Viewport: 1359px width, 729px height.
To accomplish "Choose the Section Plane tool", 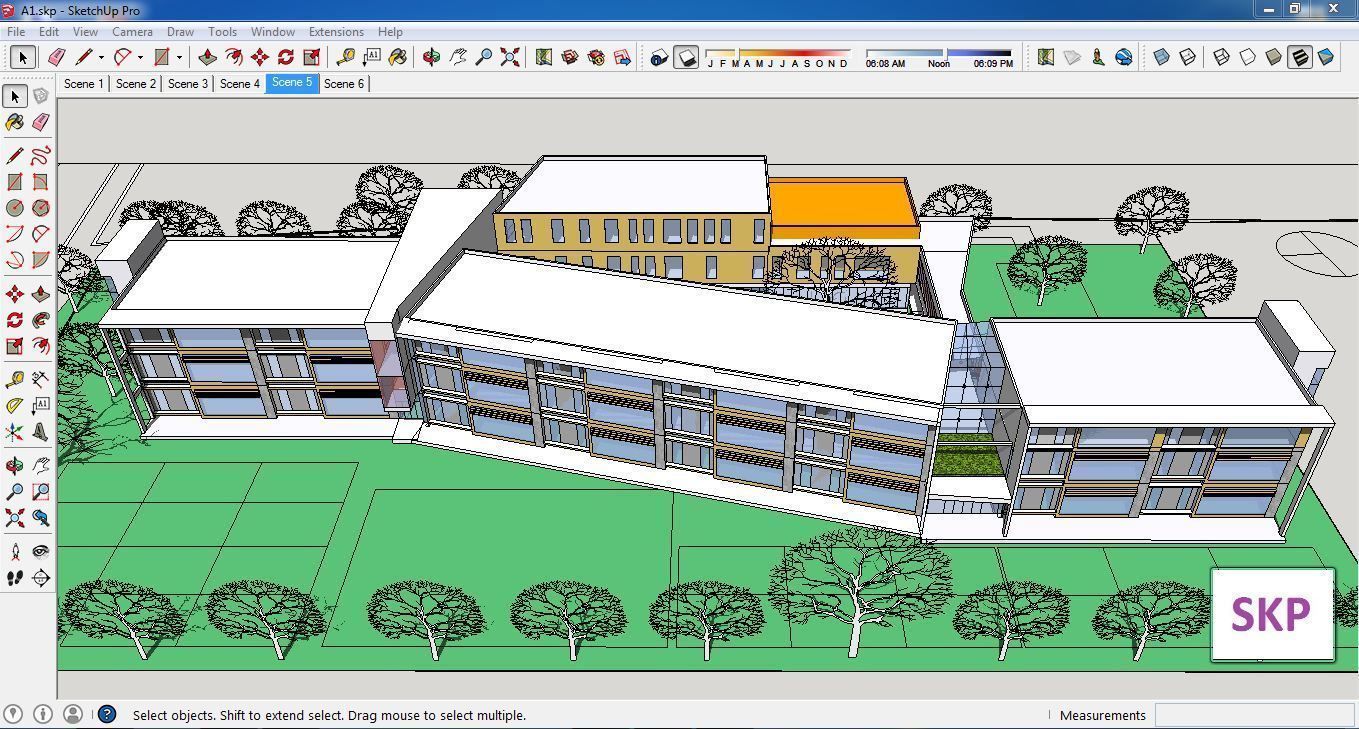I will coord(41,577).
